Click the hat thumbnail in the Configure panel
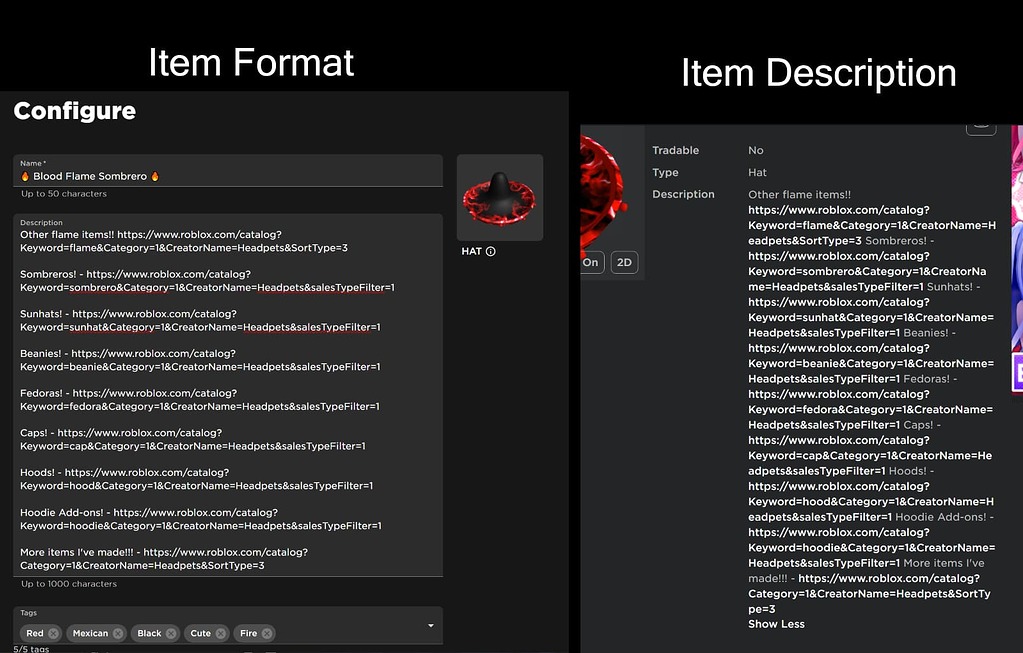This screenshot has width=1023, height=653. [x=500, y=197]
